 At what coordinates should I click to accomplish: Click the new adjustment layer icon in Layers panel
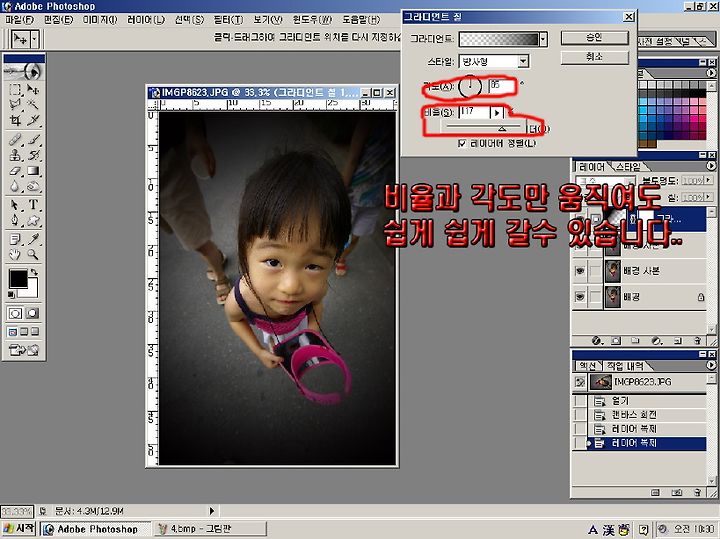click(x=657, y=341)
